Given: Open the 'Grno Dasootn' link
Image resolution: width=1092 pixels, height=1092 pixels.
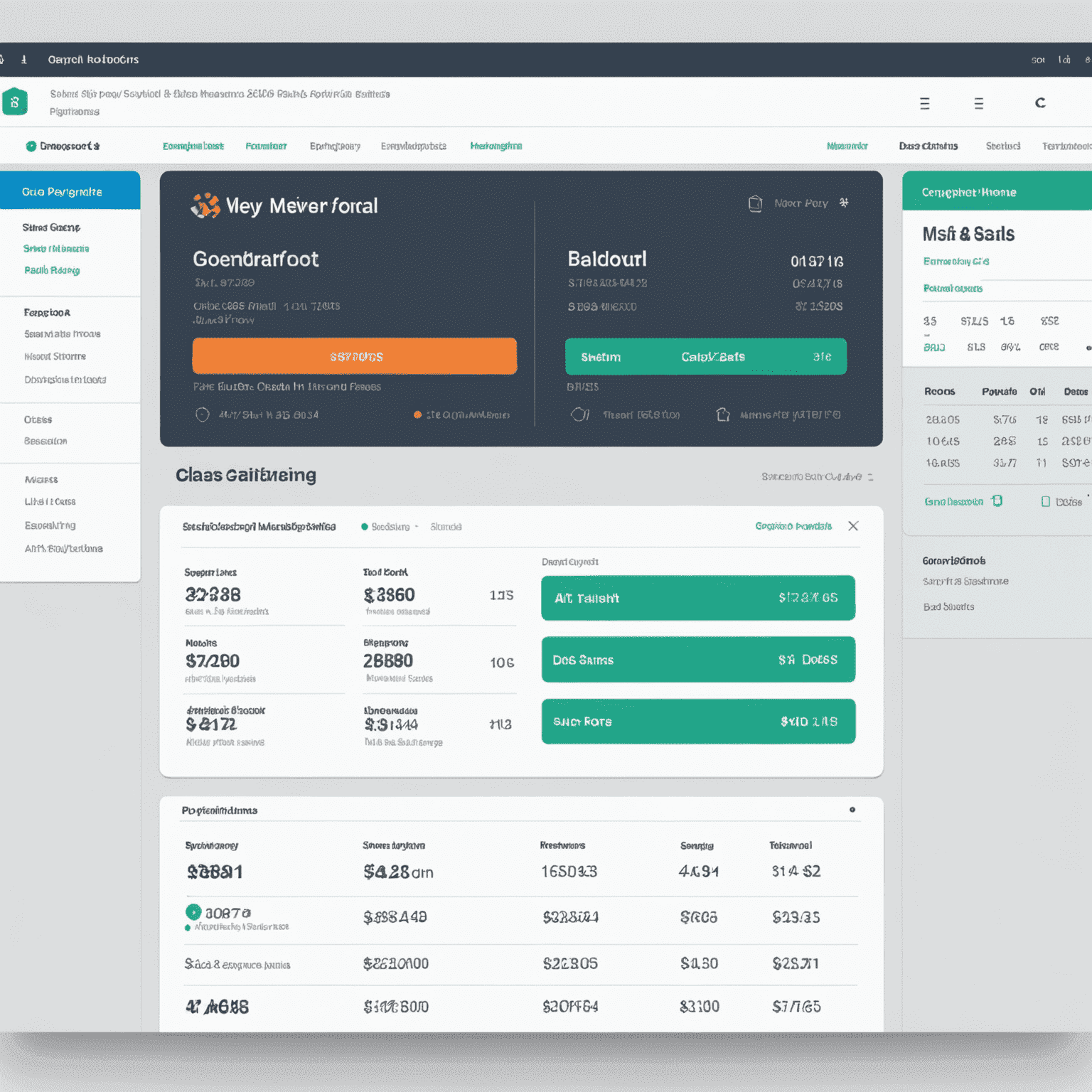Looking at the screenshot, I should tap(954, 502).
